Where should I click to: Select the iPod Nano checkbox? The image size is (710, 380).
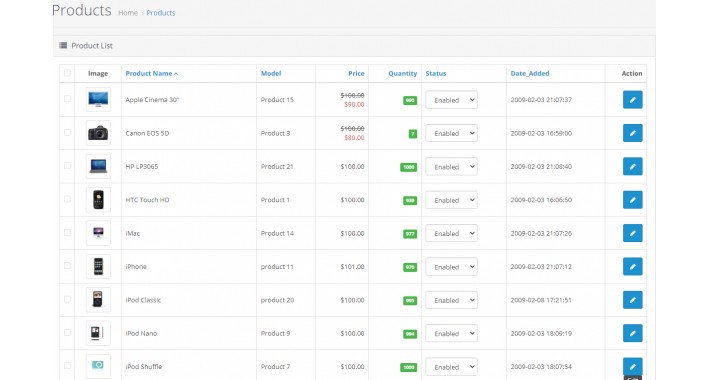click(x=67, y=332)
